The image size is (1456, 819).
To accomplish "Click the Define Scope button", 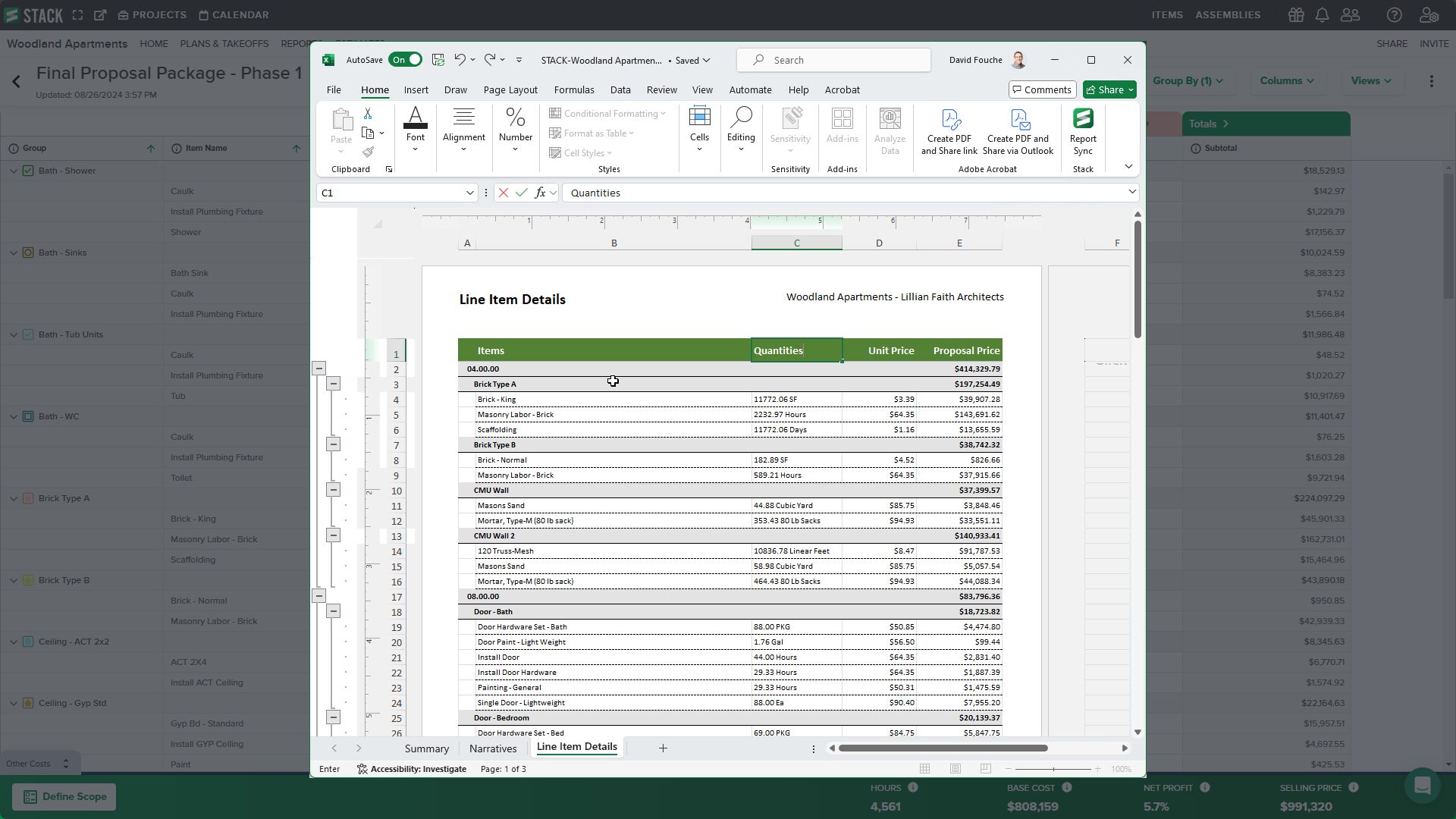I will [64, 796].
